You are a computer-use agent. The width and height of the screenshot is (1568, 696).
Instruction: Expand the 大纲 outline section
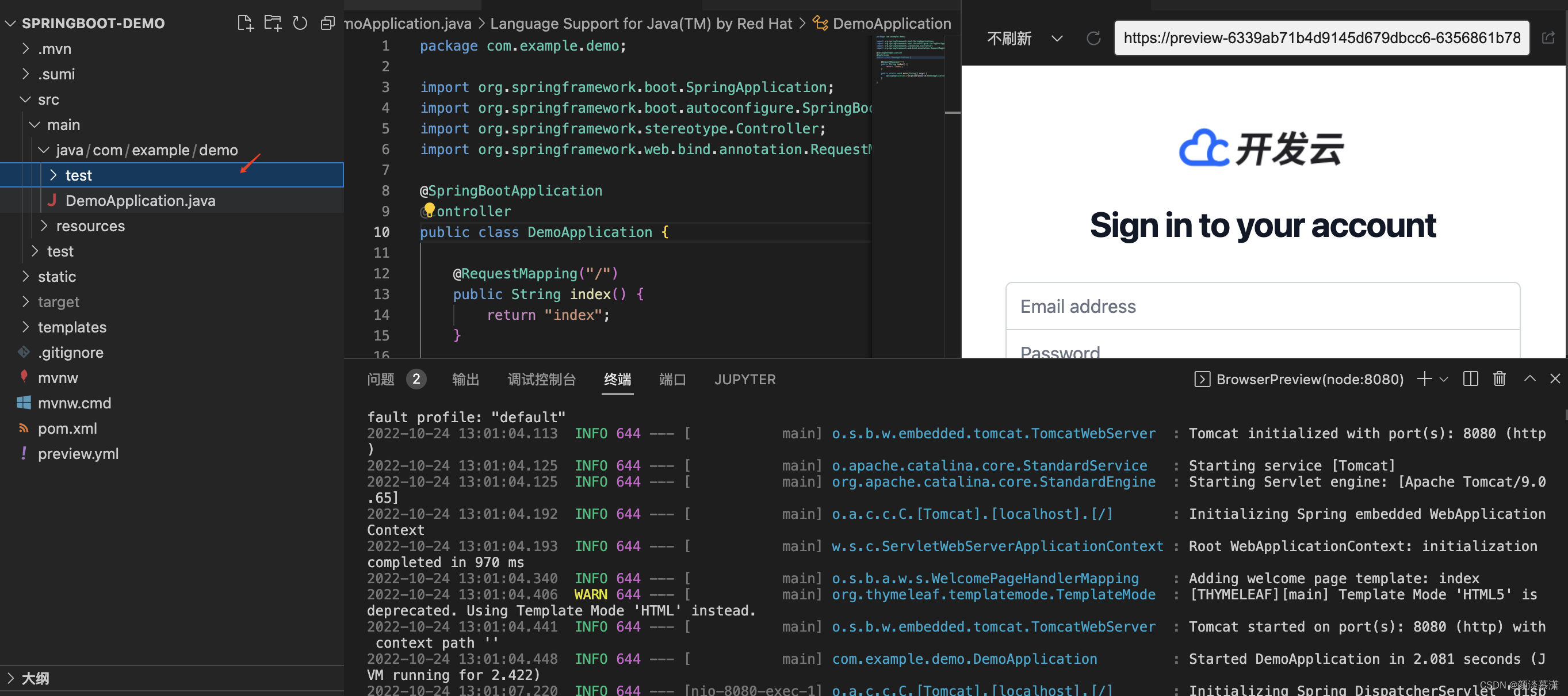35,678
